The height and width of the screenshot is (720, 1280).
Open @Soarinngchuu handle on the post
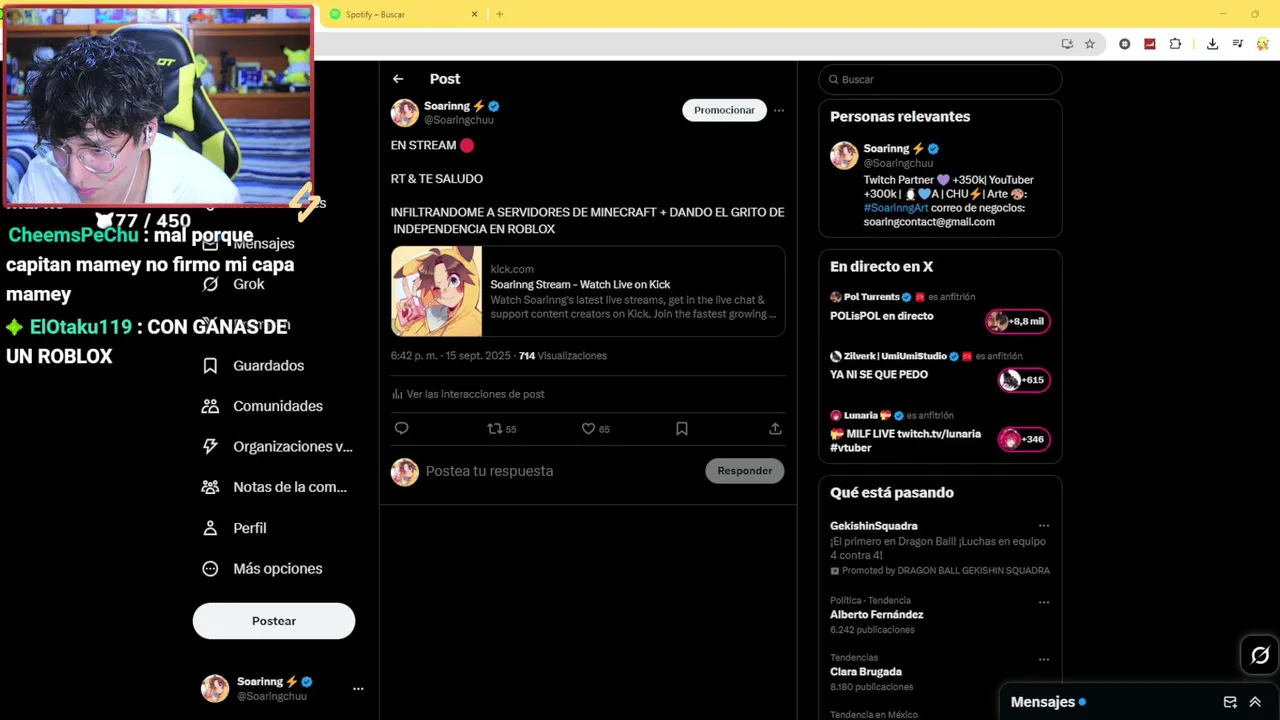pyautogui.click(x=459, y=120)
